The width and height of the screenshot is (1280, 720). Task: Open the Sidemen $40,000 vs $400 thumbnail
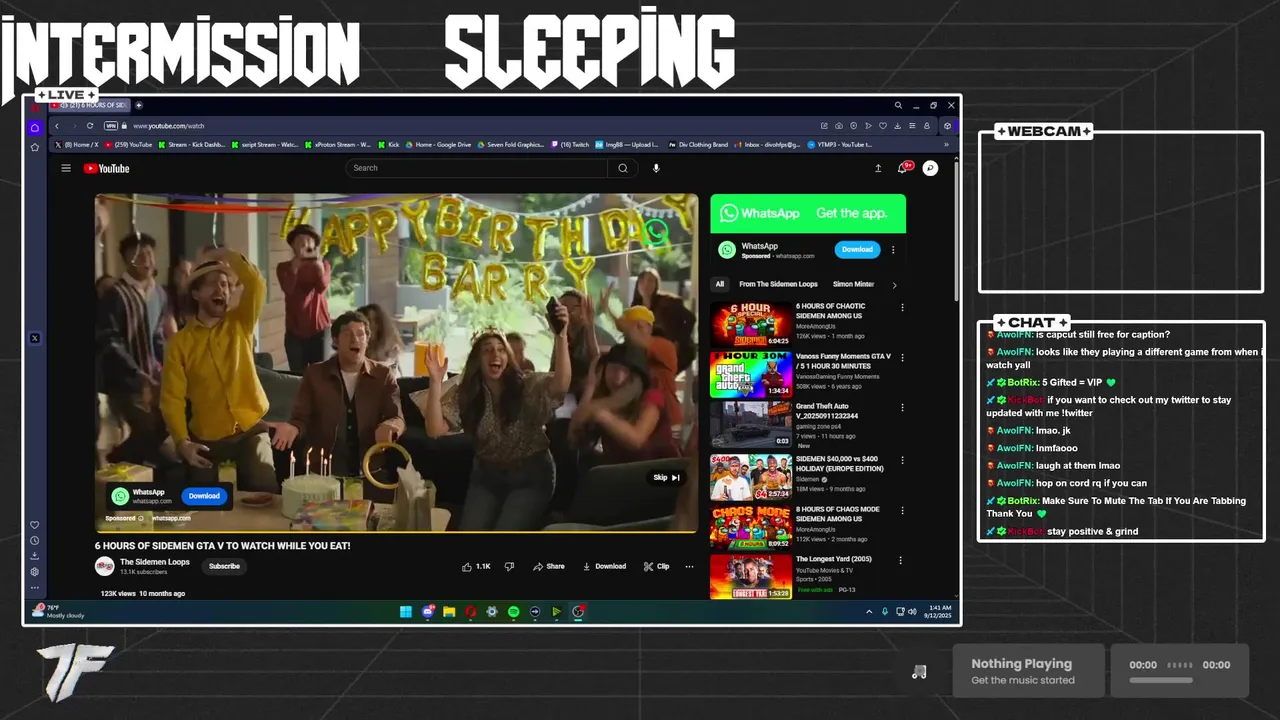coord(751,477)
